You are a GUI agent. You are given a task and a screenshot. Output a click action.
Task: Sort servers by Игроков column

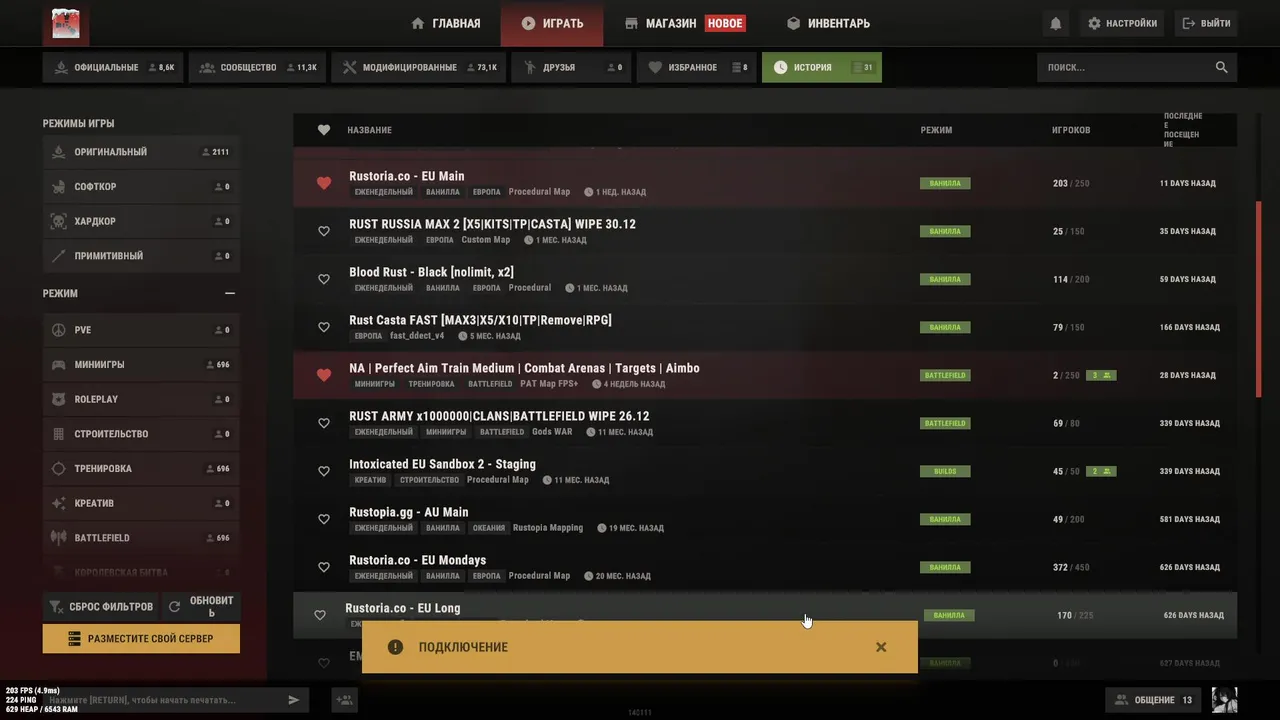pos(1071,130)
